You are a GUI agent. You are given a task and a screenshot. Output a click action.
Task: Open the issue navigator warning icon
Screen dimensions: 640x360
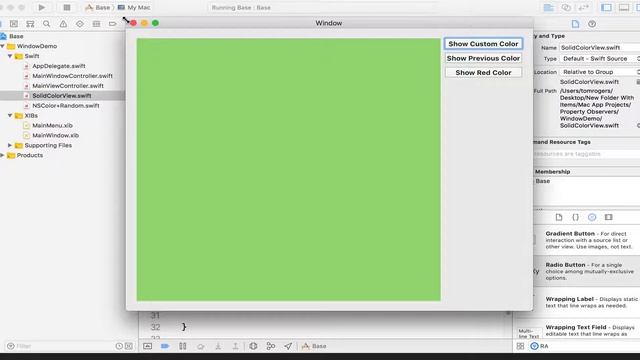63,24
